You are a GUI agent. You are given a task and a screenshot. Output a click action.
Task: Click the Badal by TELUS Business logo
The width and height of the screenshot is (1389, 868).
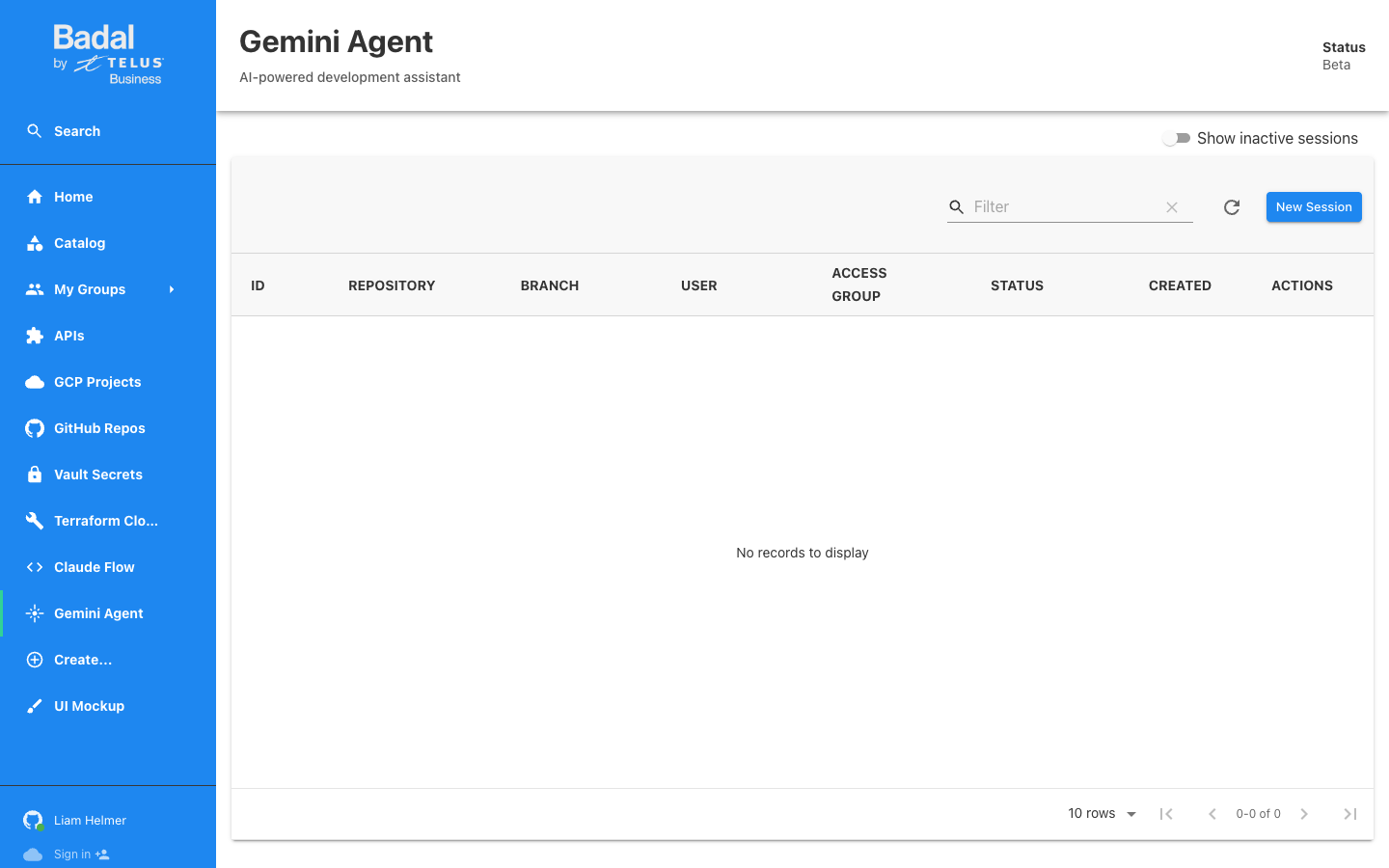coord(108,55)
